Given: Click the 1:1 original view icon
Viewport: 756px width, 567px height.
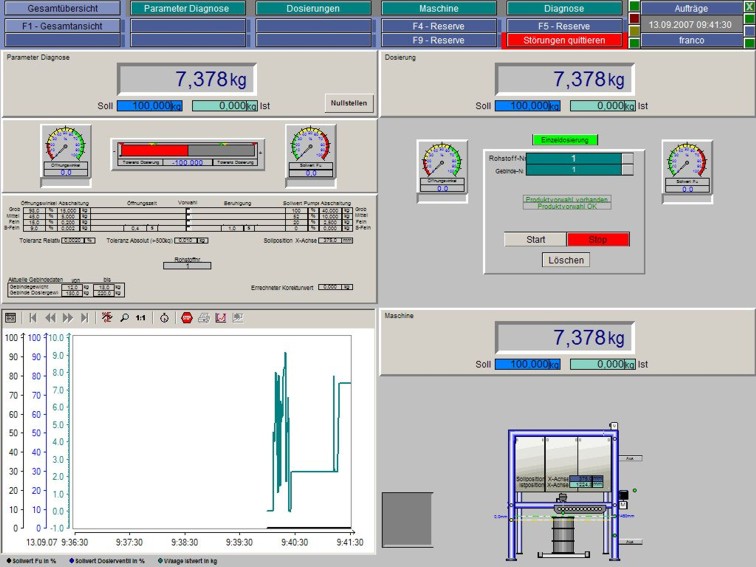Looking at the screenshot, I should [140, 317].
